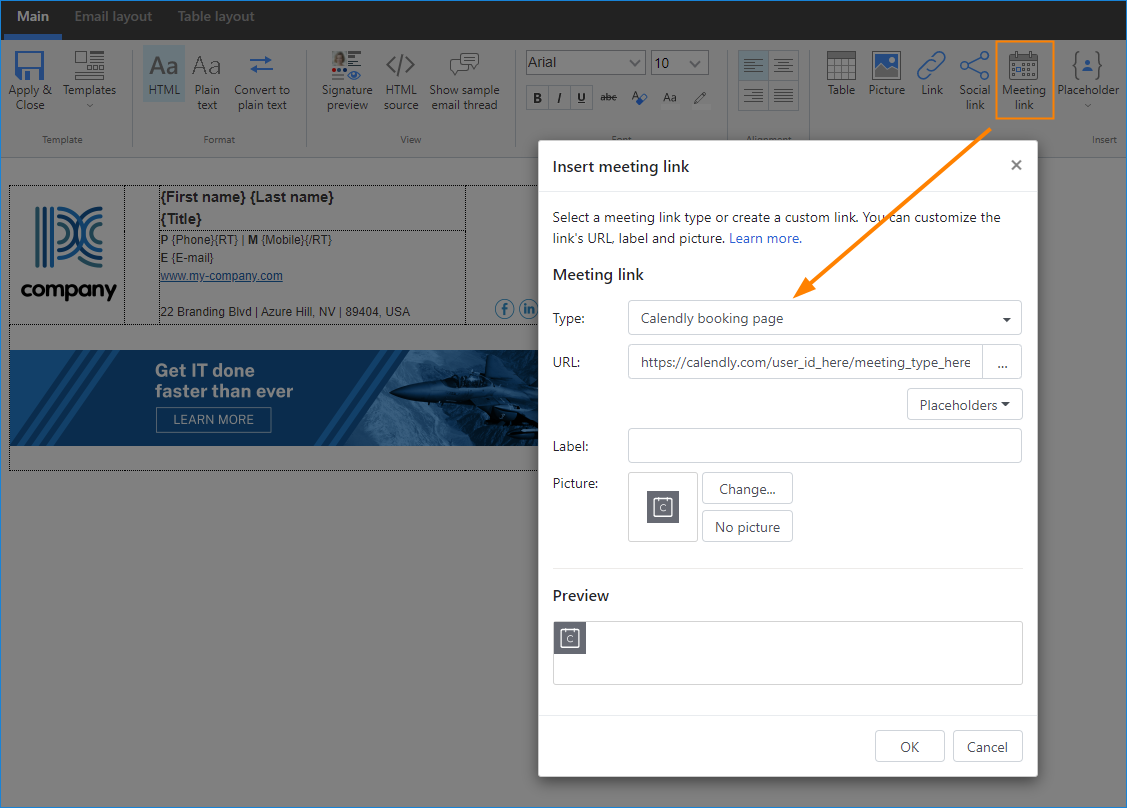Click into the Label input field

pyautogui.click(x=824, y=446)
